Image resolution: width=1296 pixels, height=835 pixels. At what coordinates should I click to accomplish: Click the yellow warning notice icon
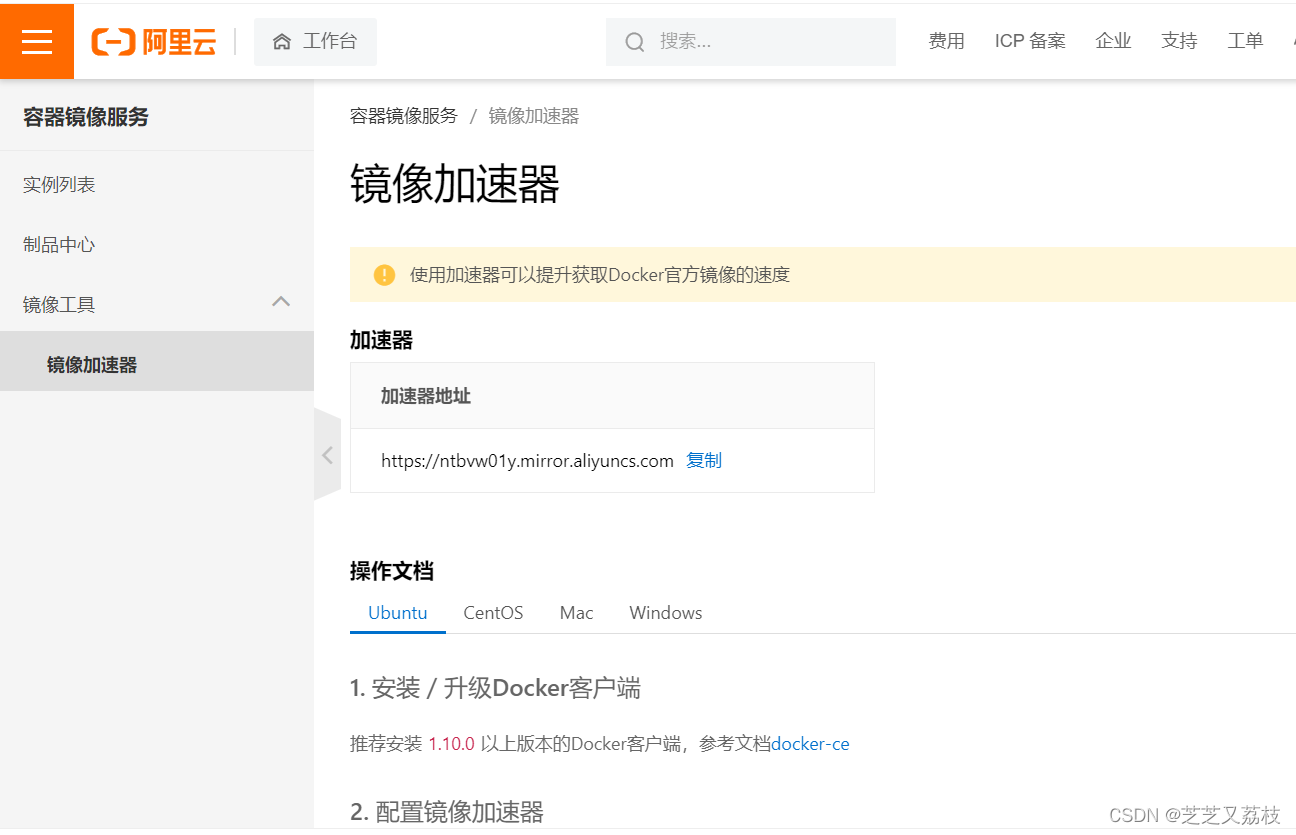384,275
